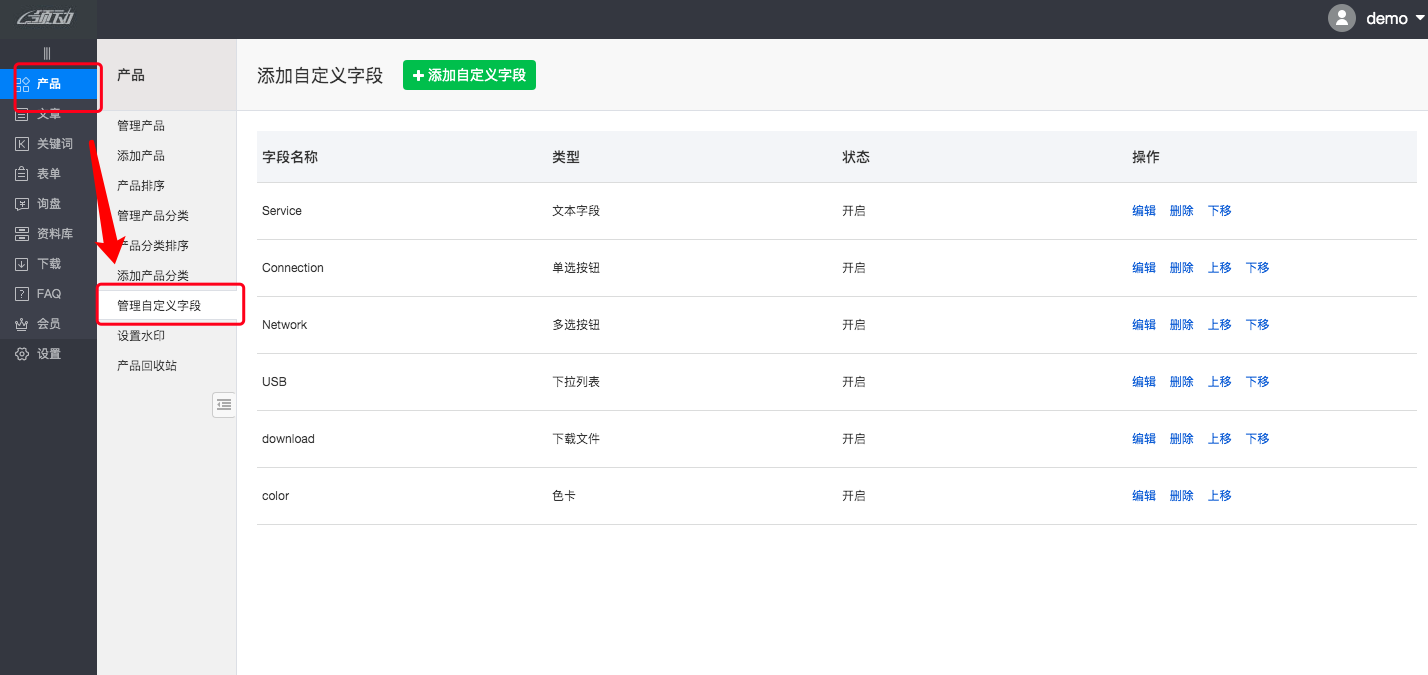Move the USB field down with 下移
The image size is (1428, 675).
(1257, 381)
